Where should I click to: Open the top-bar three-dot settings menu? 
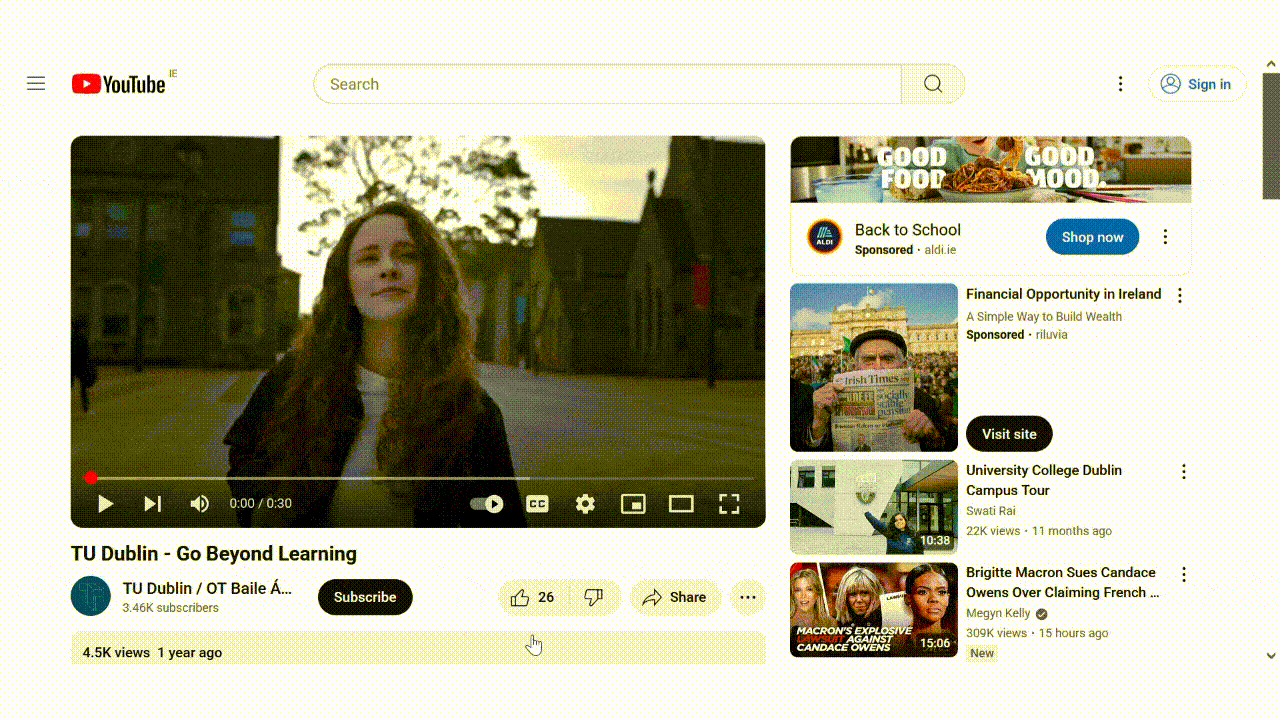coord(1119,84)
